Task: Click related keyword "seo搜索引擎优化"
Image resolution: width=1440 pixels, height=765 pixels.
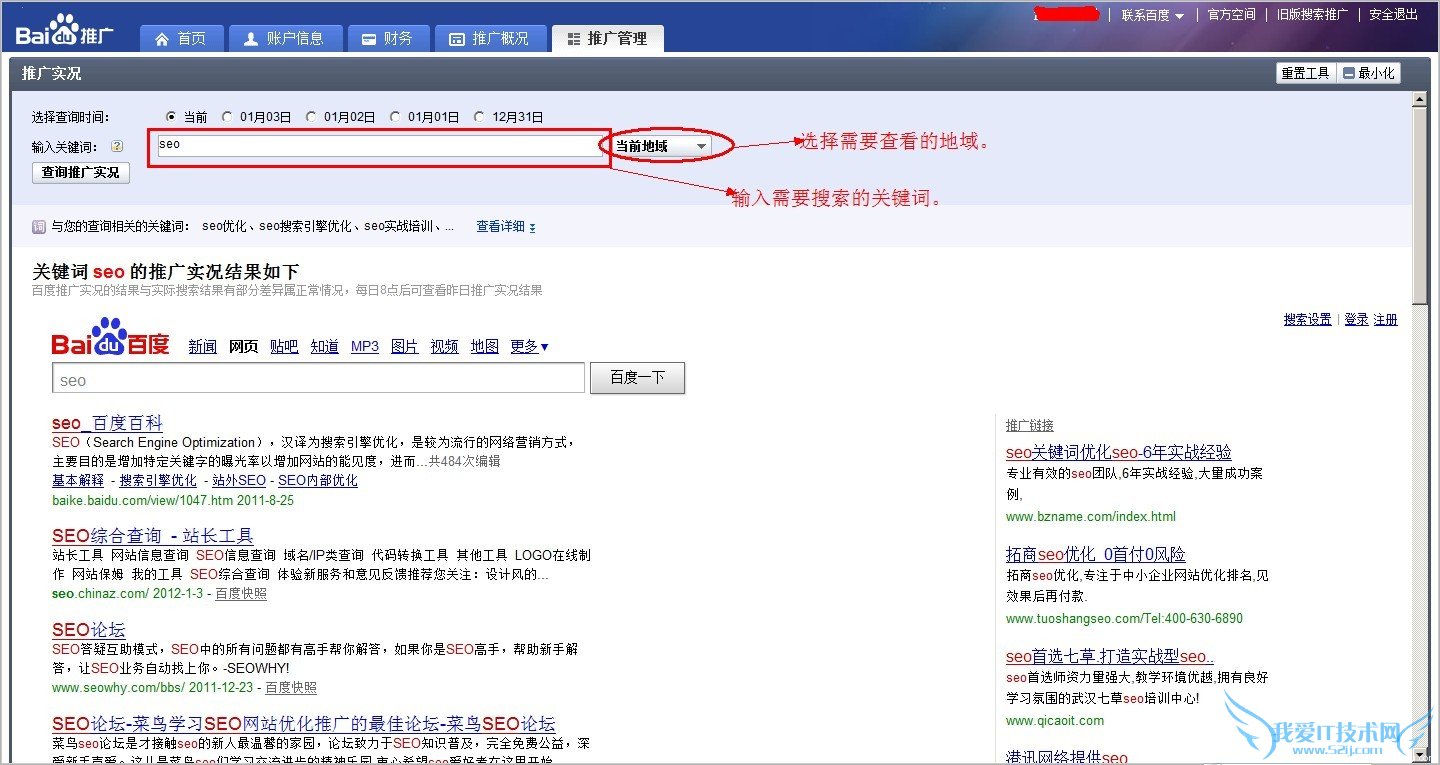Action: [x=305, y=227]
